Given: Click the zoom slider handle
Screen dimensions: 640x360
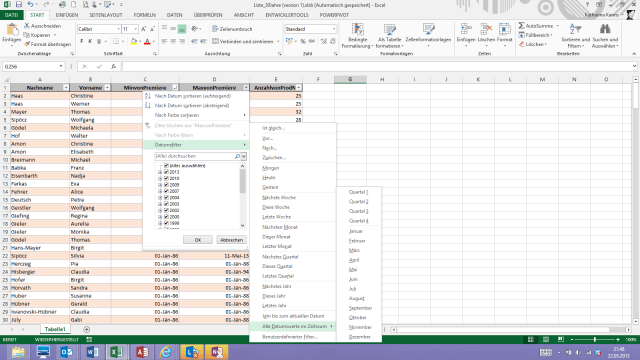Looking at the screenshot, I should 595,340.
